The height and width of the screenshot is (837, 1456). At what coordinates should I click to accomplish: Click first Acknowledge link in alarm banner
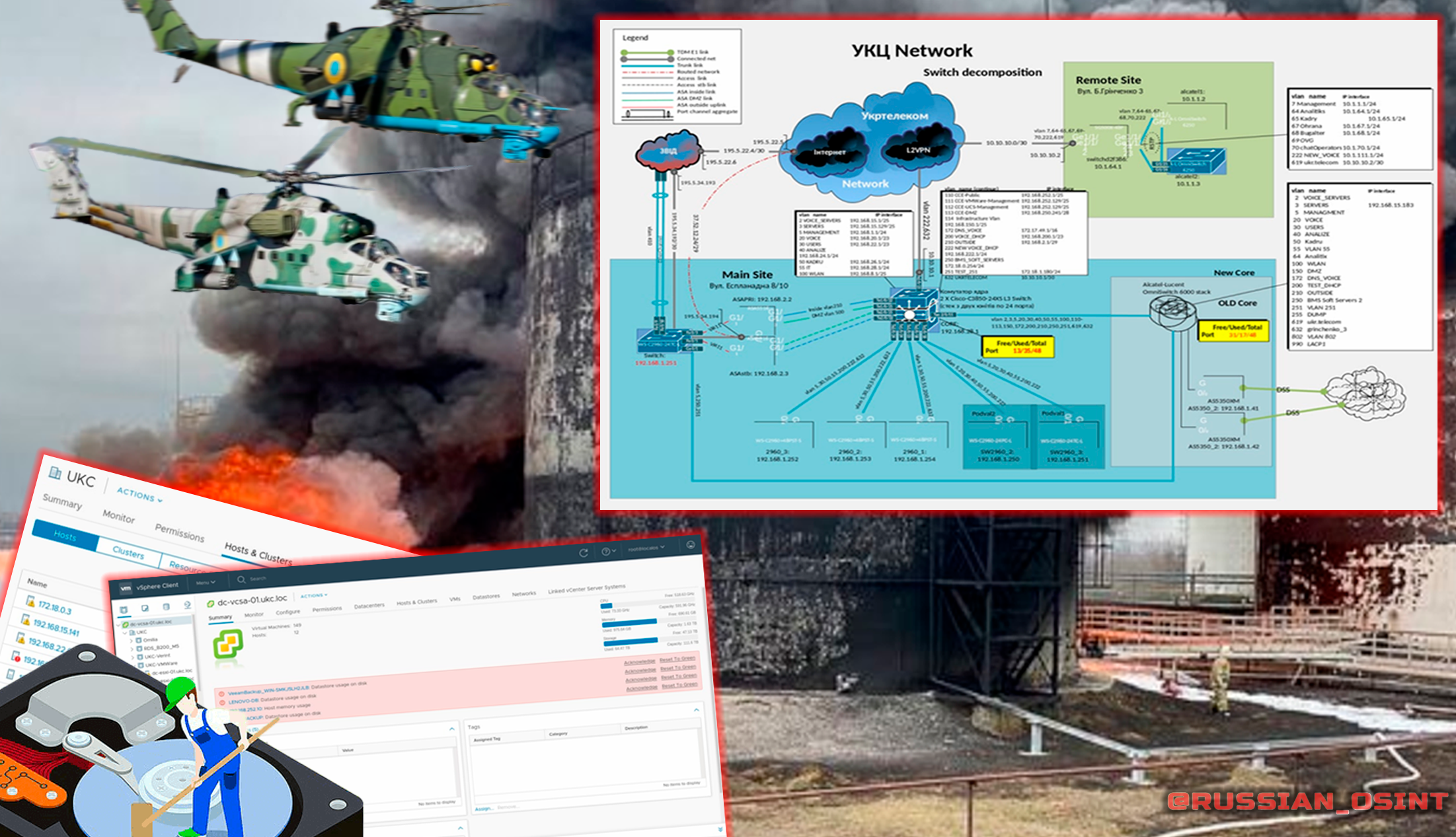click(639, 661)
